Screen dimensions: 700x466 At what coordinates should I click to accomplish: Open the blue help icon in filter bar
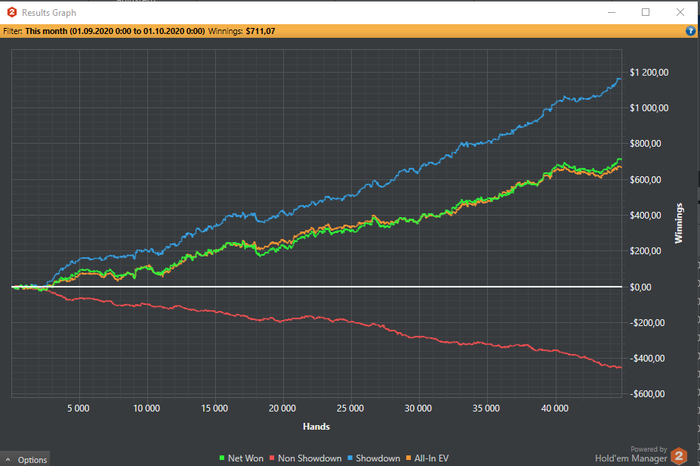(x=690, y=31)
